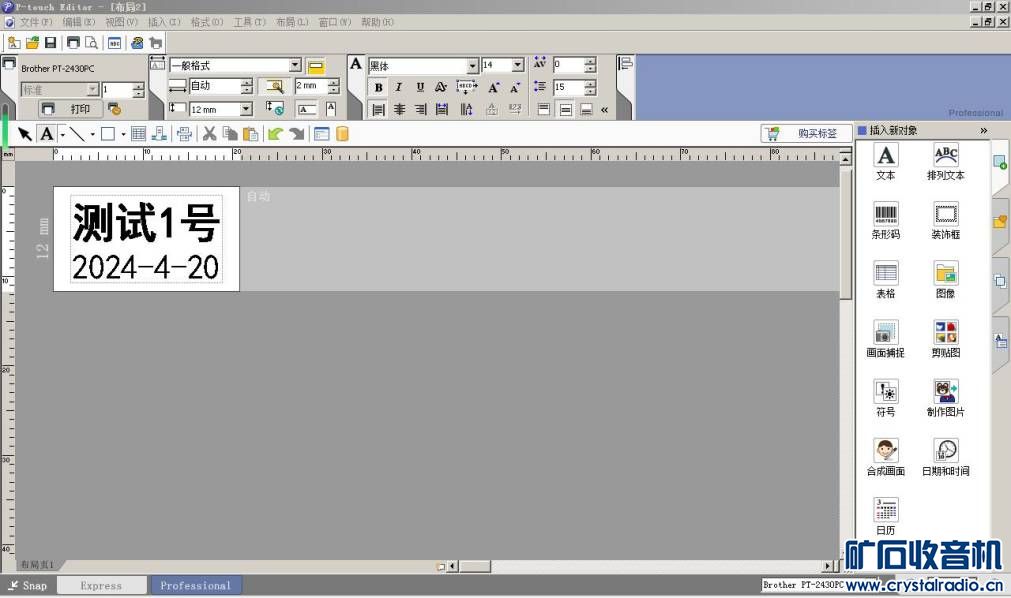The width and height of the screenshot is (1011, 598).
Task: Insert 日历 calendar object
Action: [885, 516]
